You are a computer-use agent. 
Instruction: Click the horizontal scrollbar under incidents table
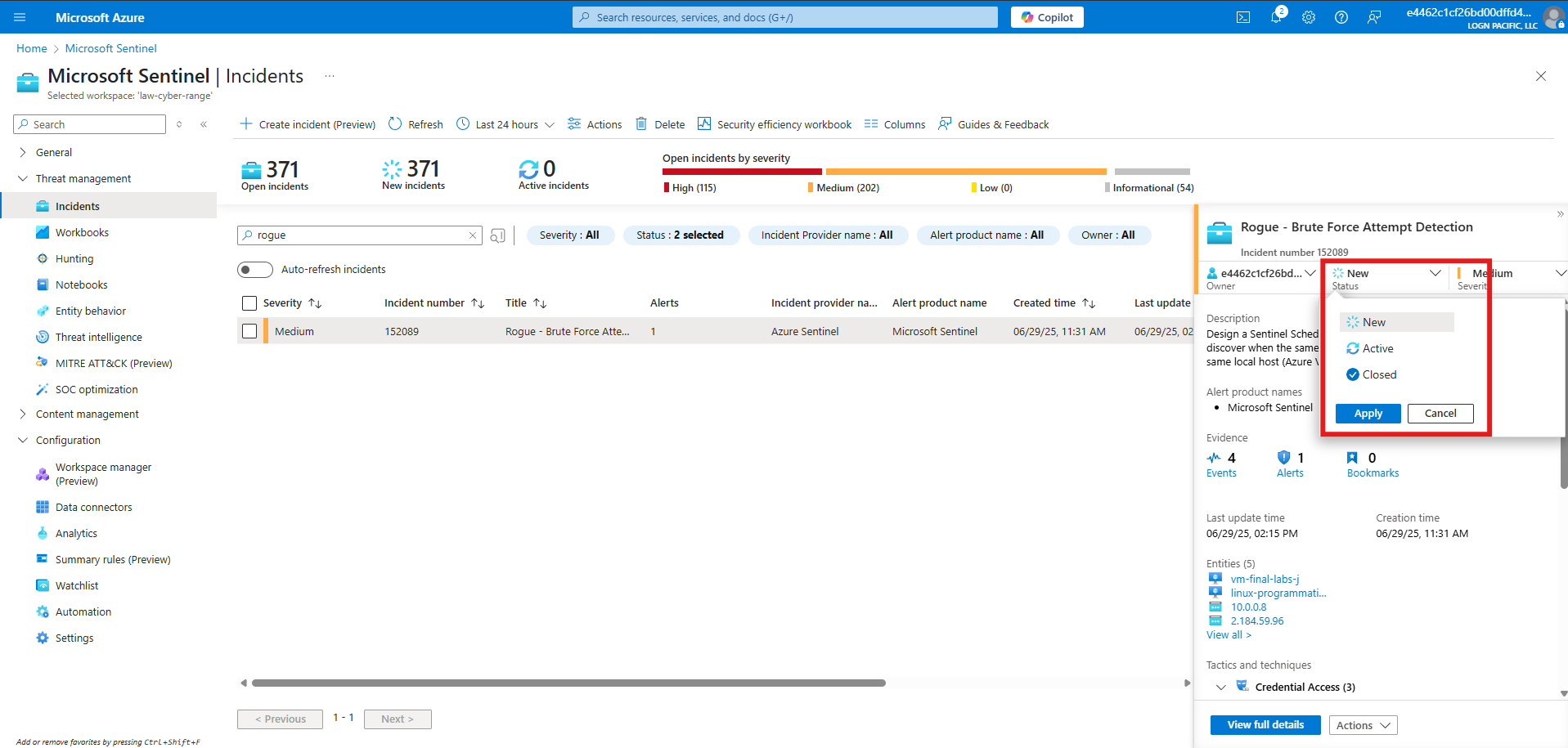568,683
